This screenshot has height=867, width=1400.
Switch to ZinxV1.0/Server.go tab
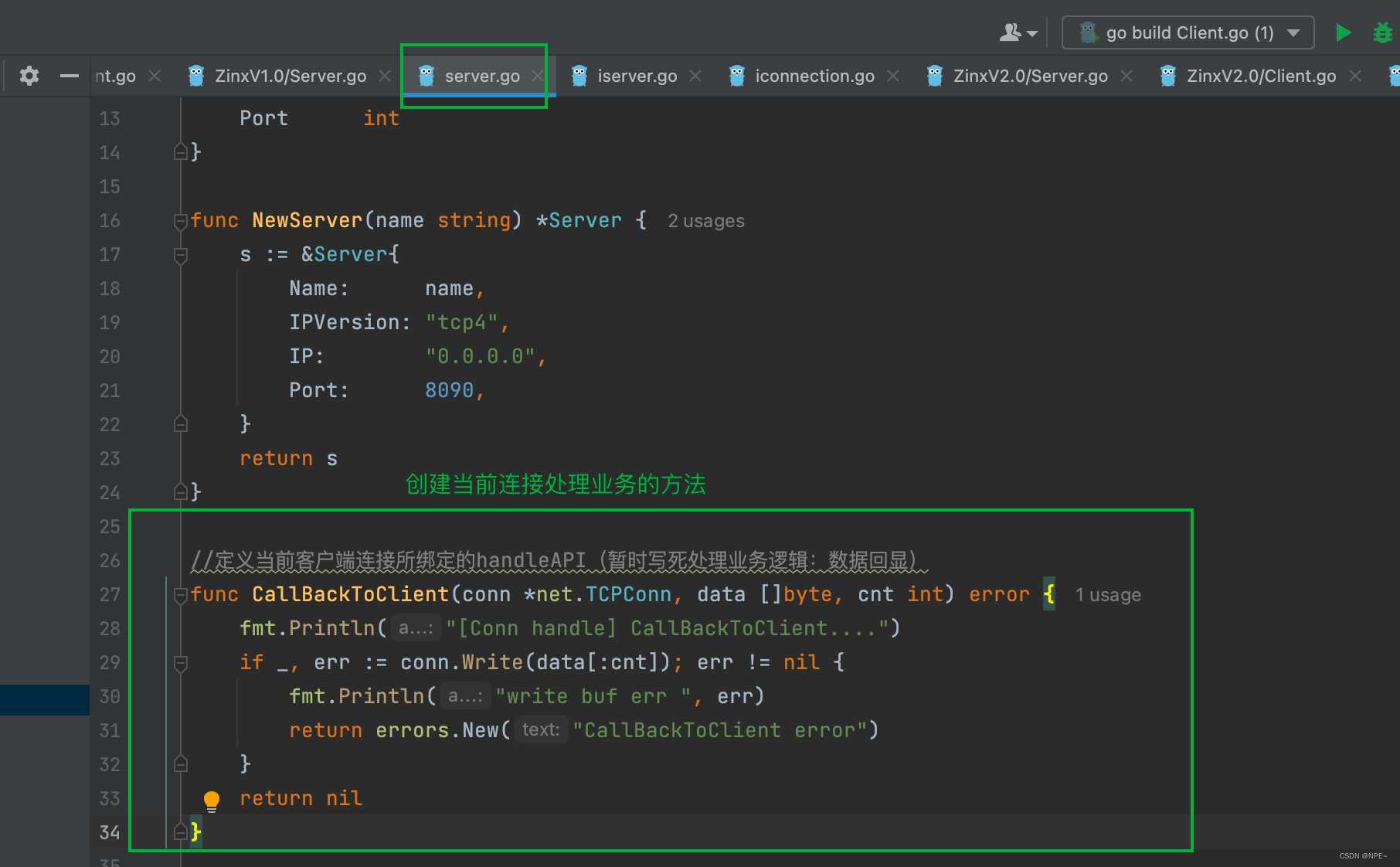(x=291, y=76)
